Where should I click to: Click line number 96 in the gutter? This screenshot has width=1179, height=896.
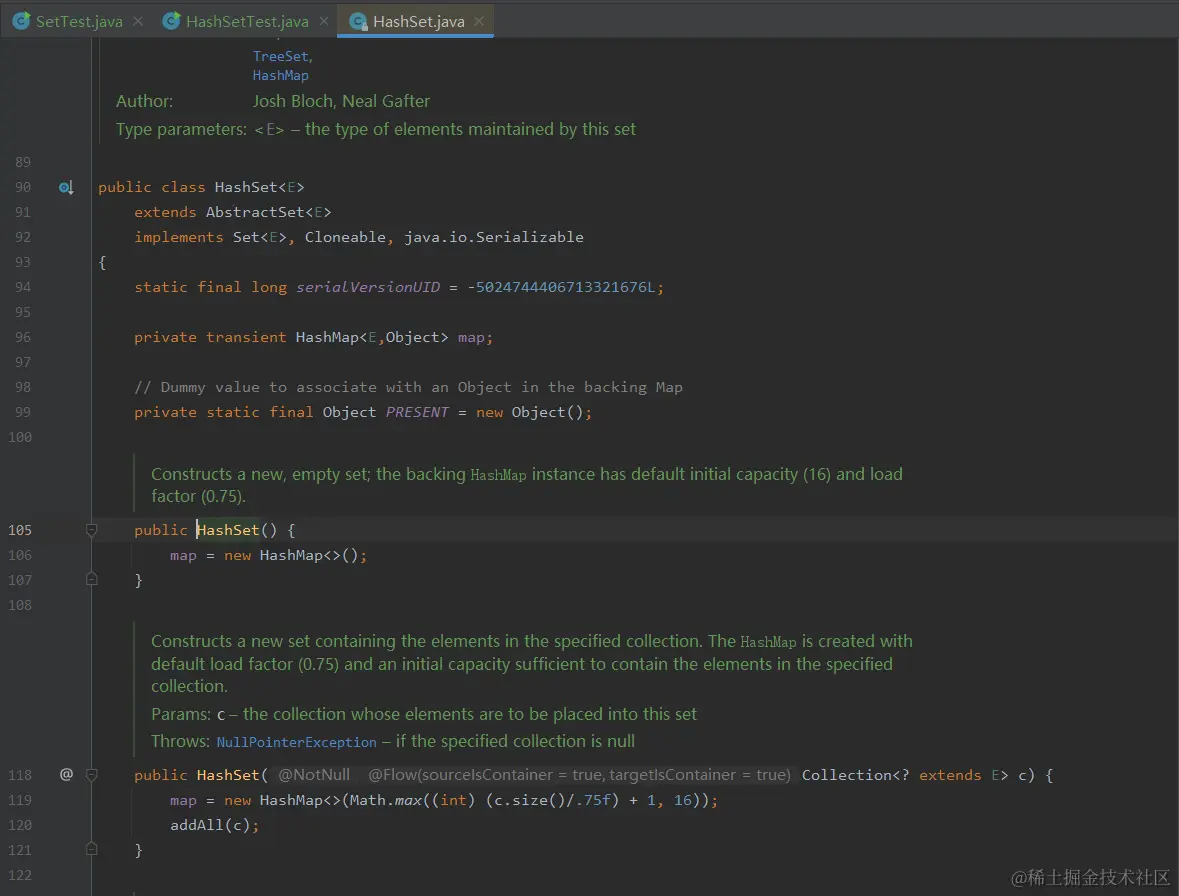click(x=23, y=338)
